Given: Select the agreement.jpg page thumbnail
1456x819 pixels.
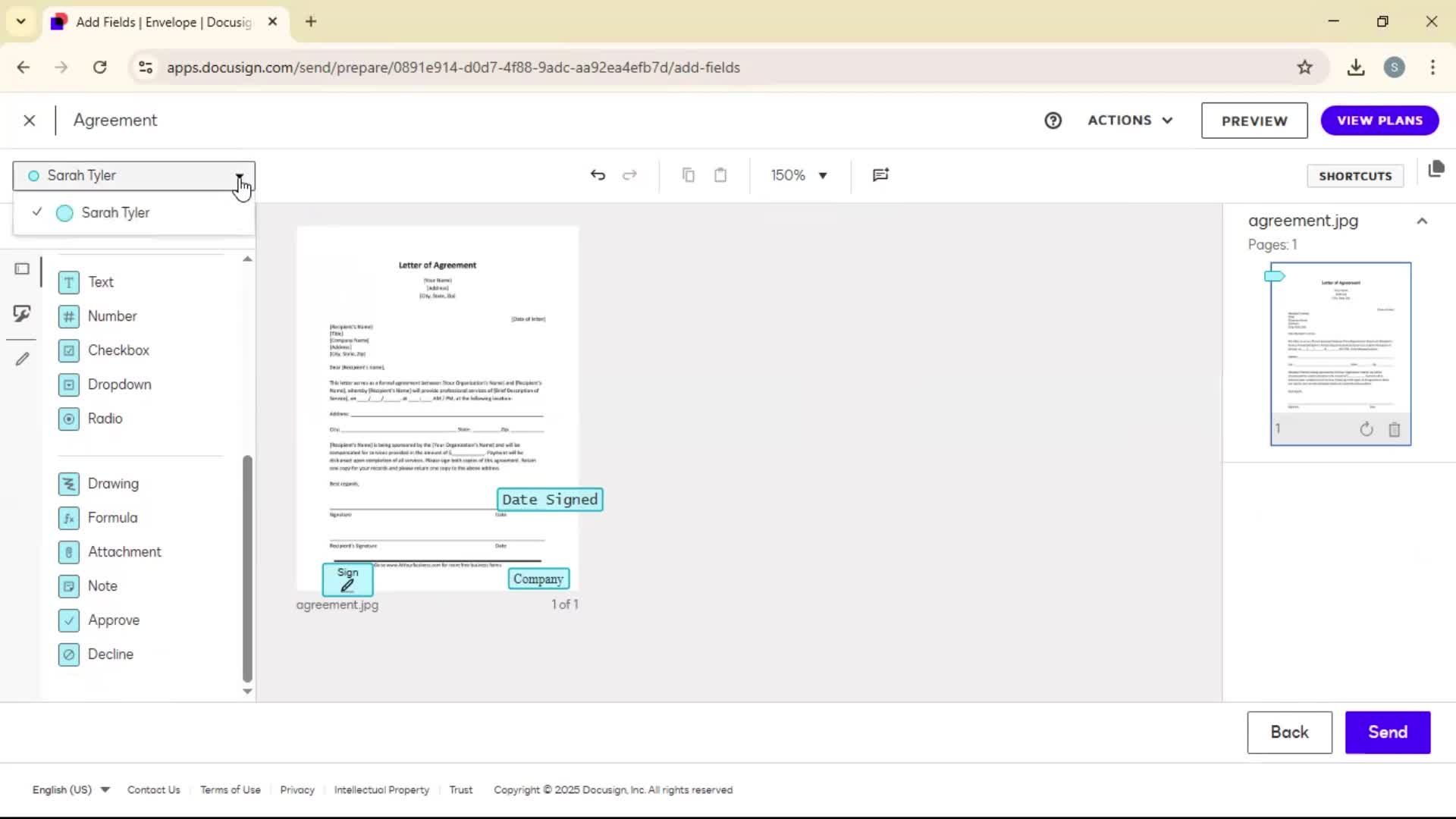Looking at the screenshot, I should pyautogui.click(x=1341, y=354).
